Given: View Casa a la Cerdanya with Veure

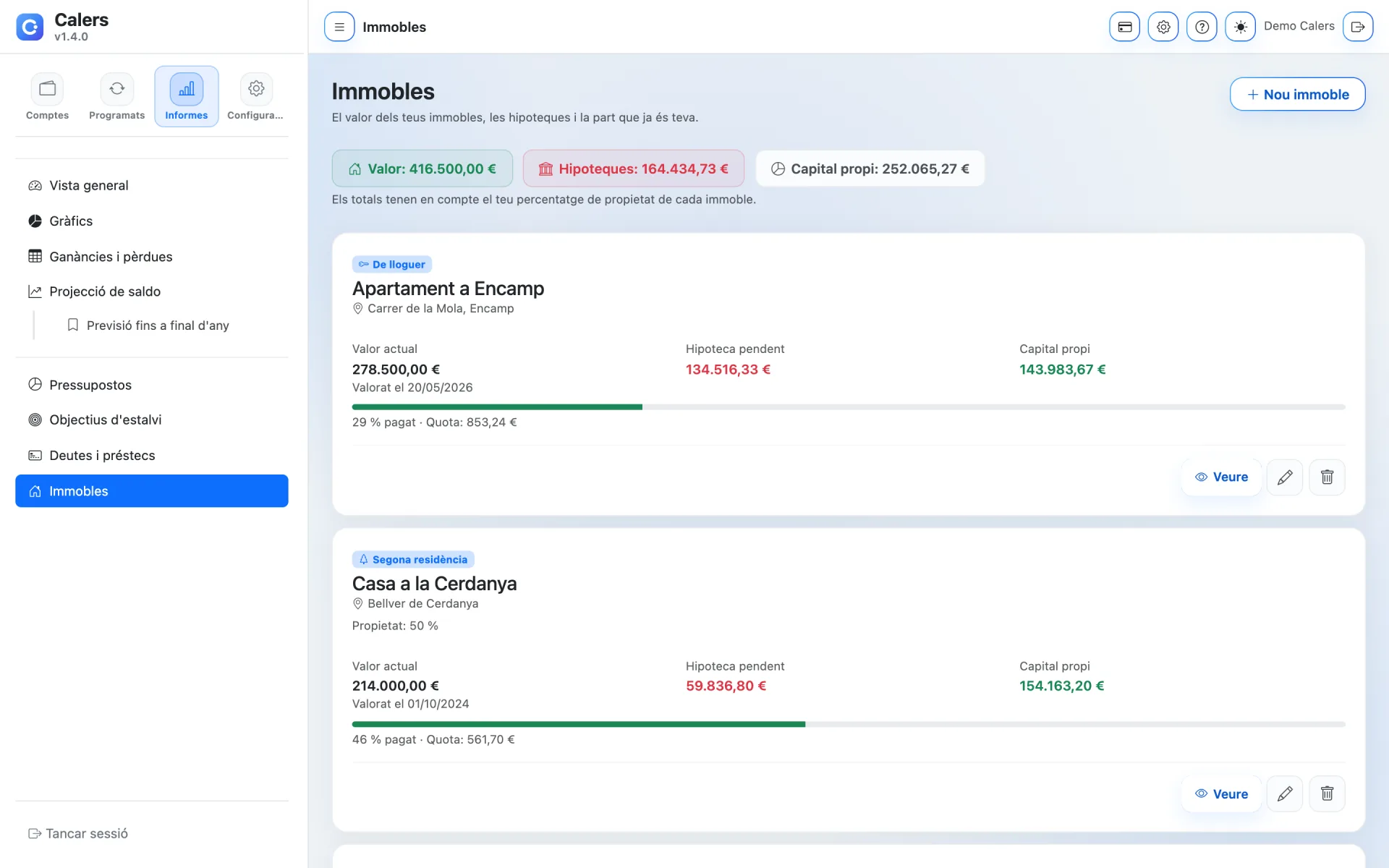Looking at the screenshot, I should pos(1221,794).
